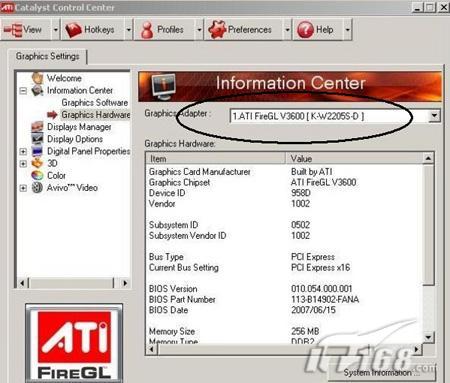This screenshot has height=383, width=450.
Task: Open the Help dropdown arrow
Action: 347,30
